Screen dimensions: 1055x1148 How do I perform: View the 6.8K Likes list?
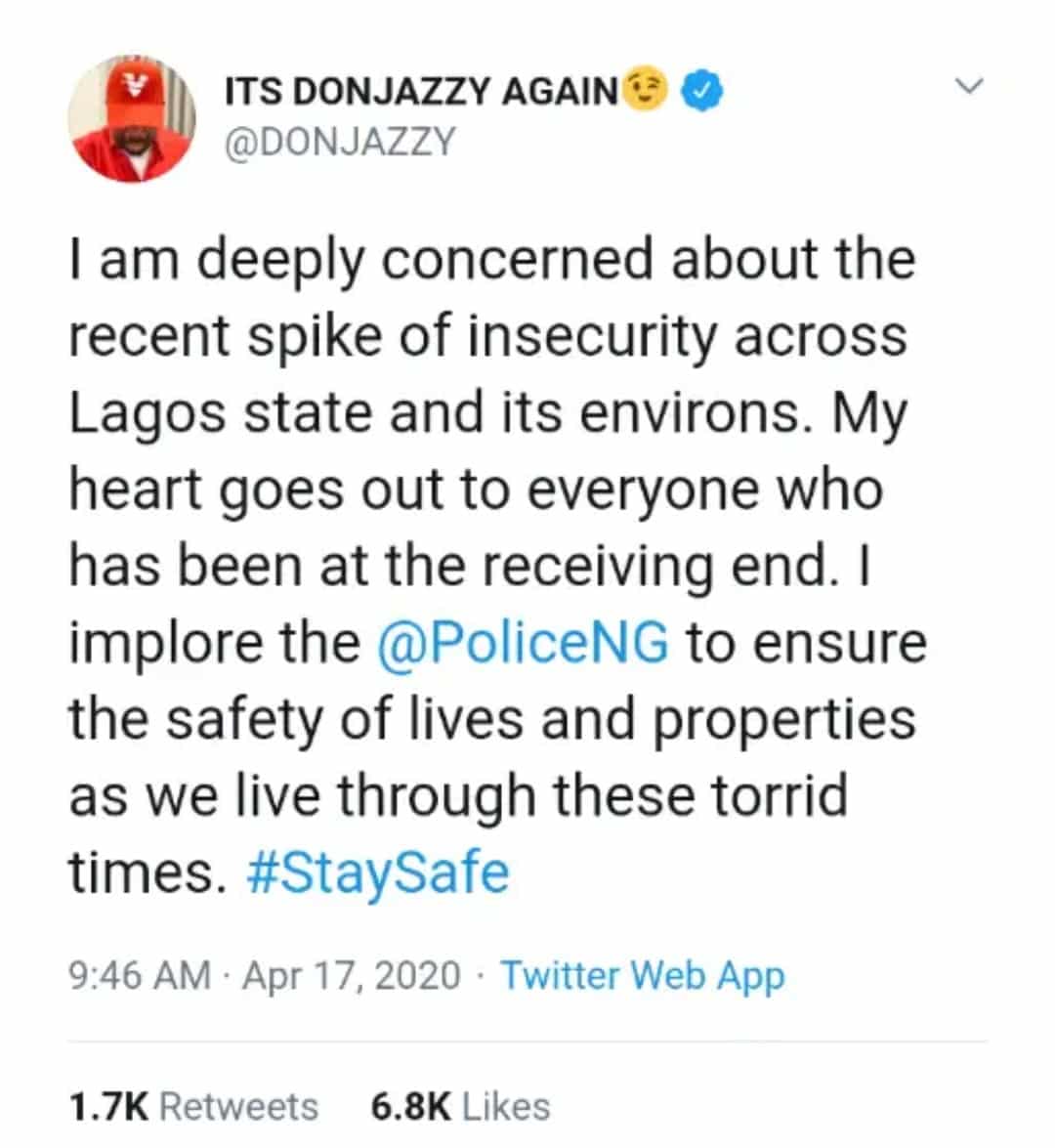(x=460, y=1106)
